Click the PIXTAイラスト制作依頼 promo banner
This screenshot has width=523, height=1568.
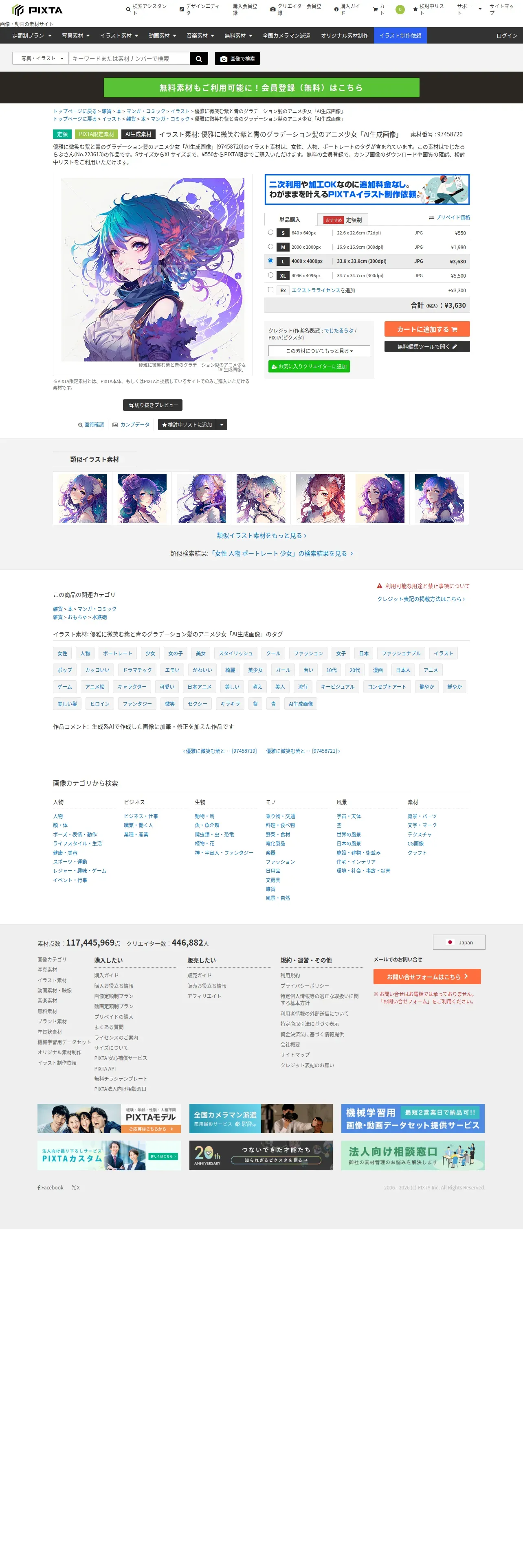367,189
